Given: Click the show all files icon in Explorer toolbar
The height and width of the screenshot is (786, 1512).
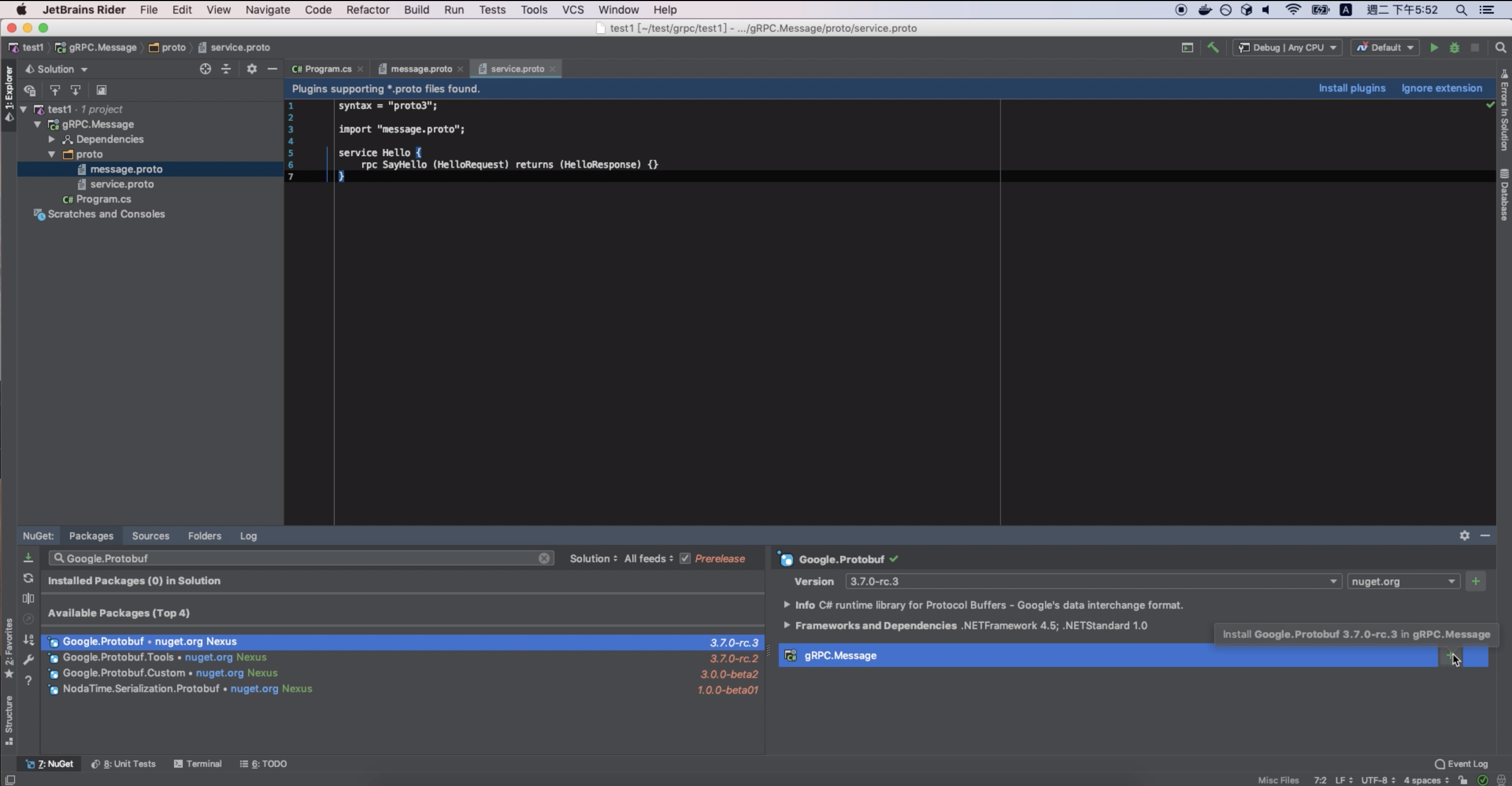Looking at the screenshot, I should coord(29,90).
